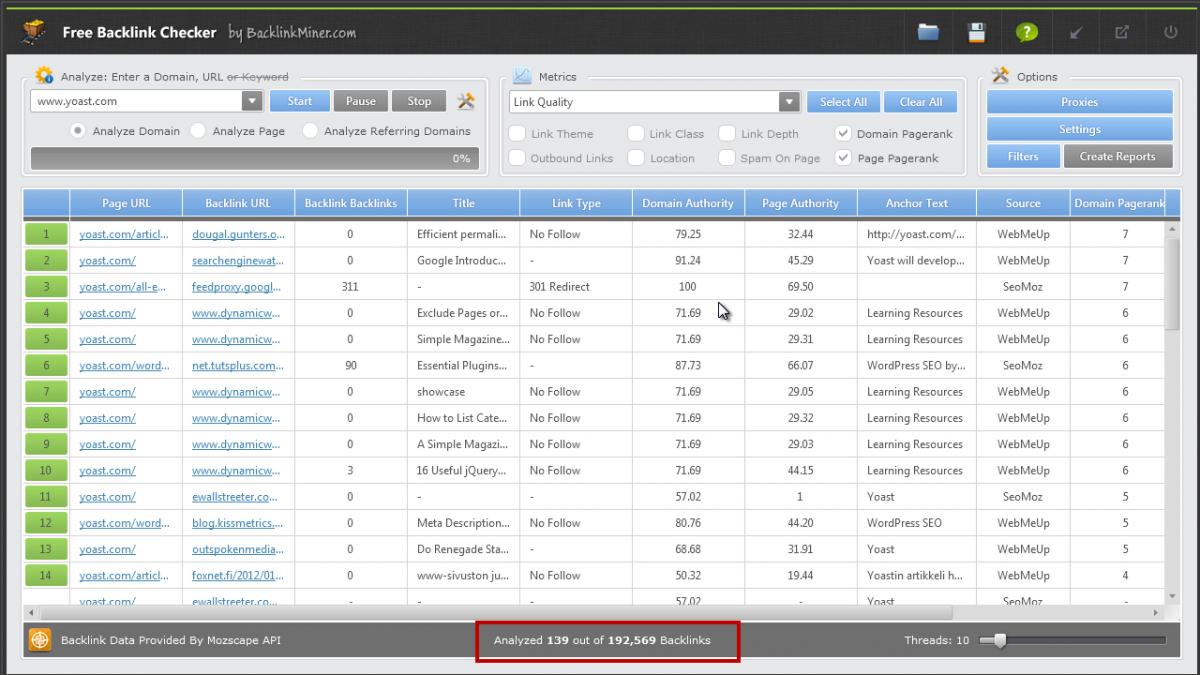This screenshot has height=675, width=1200.
Task: Click Select All metrics button
Action: [x=843, y=102]
